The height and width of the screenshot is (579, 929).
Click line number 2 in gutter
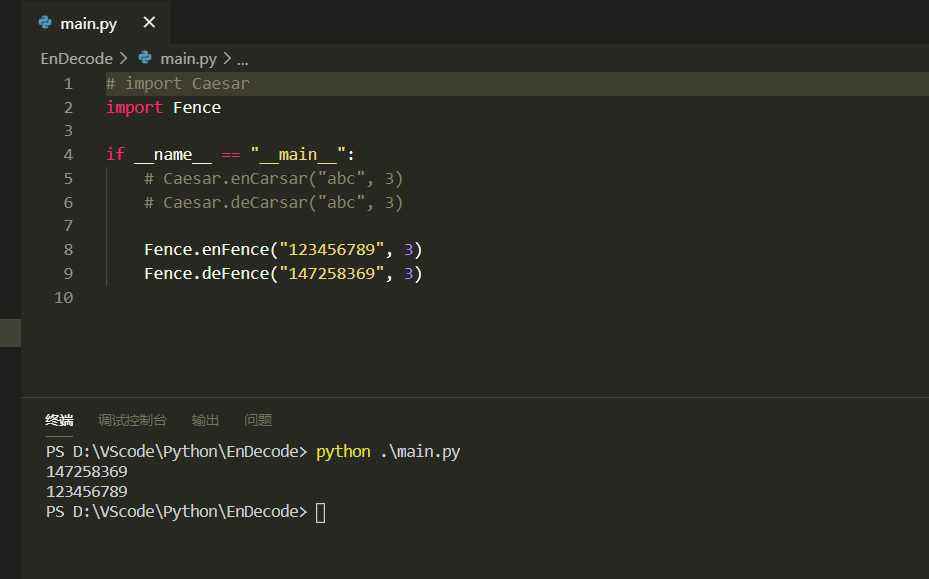pyautogui.click(x=68, y=107)
